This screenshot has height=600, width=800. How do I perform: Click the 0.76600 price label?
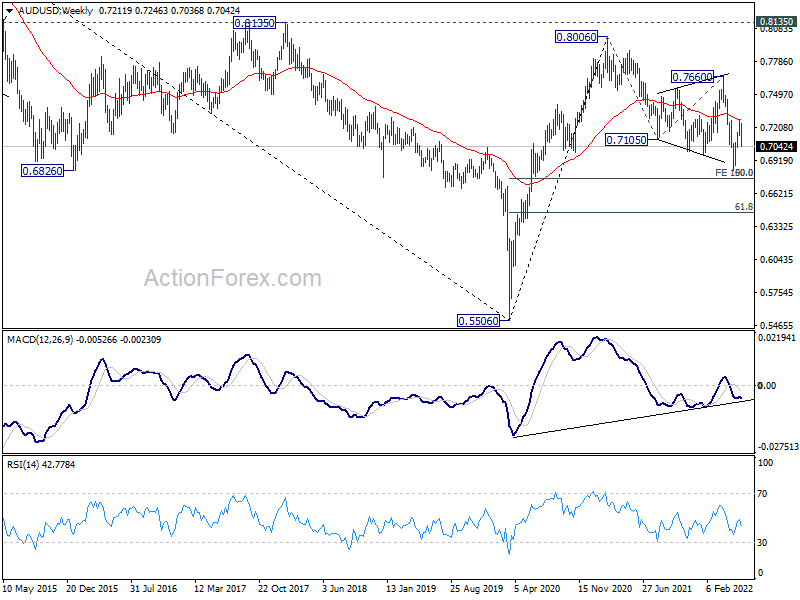pyautogui.click(x=692, y=77)
